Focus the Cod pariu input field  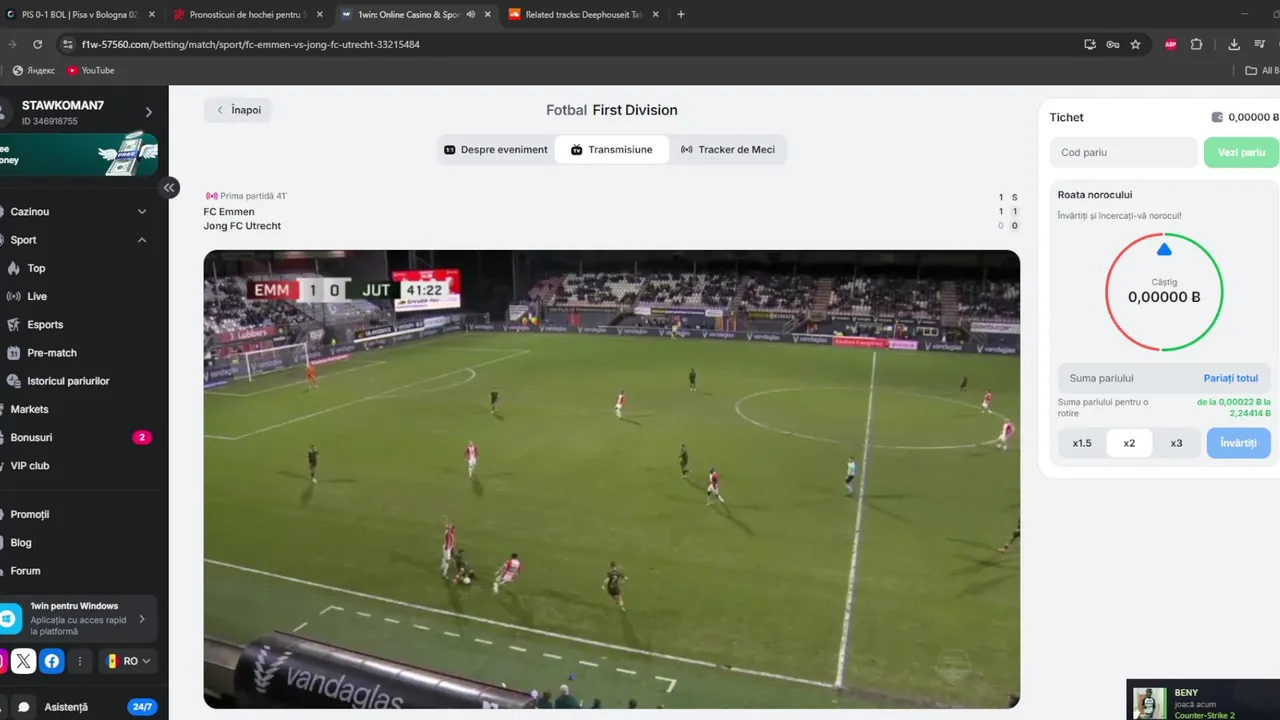(x=1123, y=152)
